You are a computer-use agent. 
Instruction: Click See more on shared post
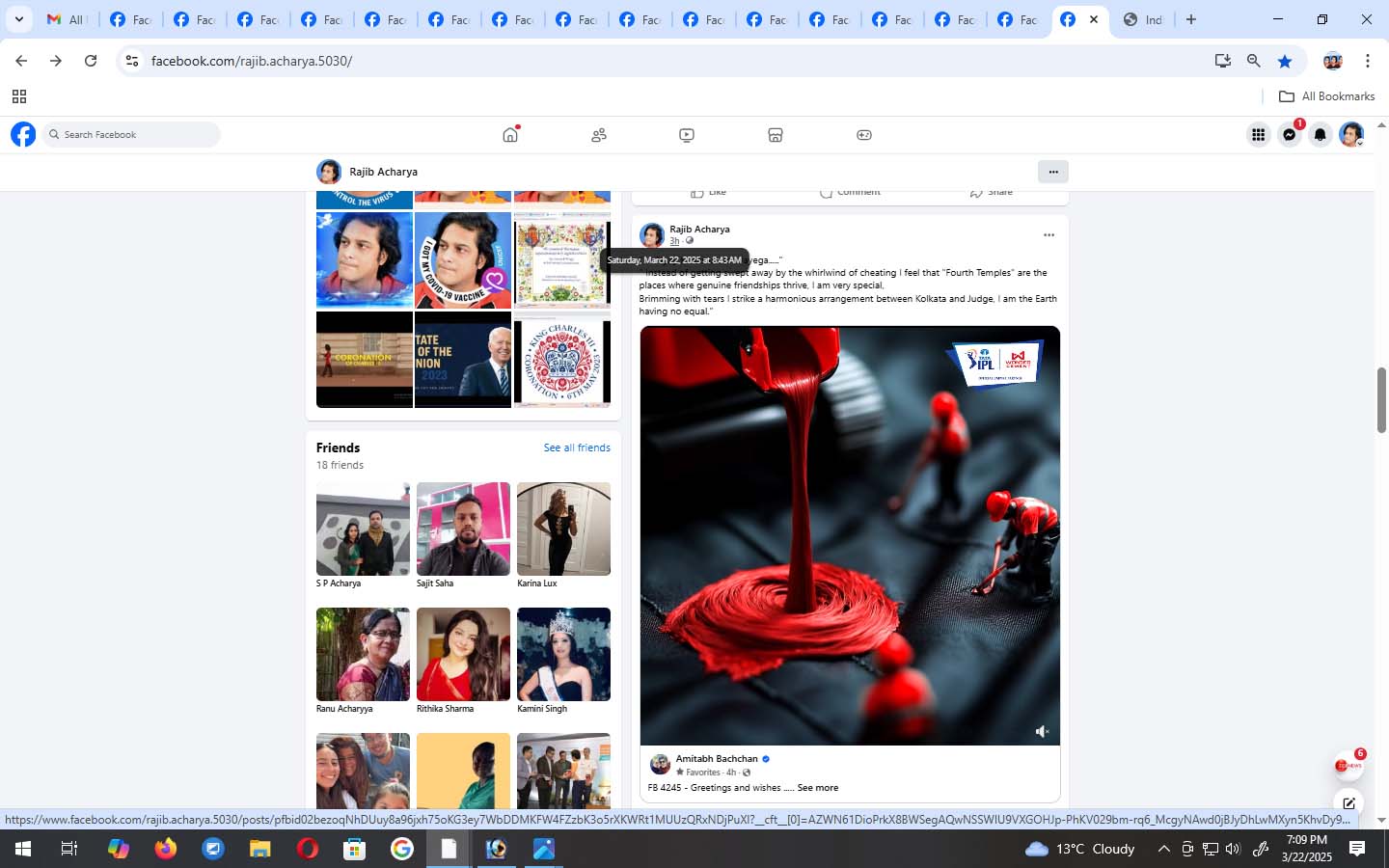(x=818, y=788)
